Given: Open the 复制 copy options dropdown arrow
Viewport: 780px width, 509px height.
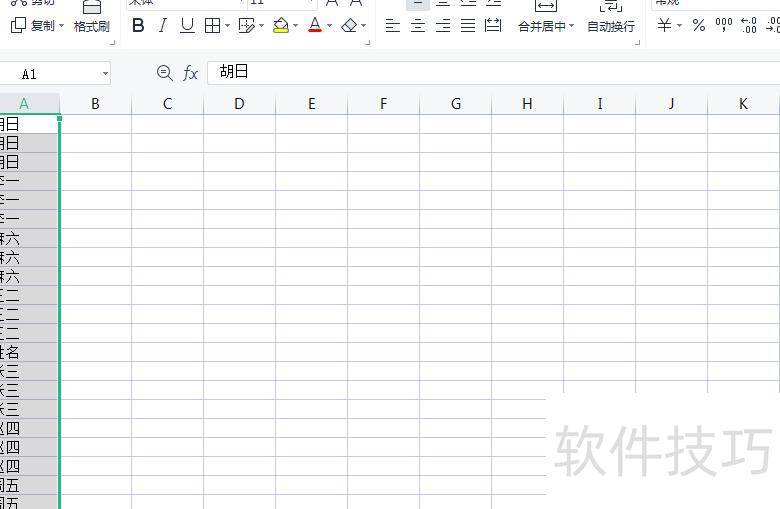Looking at the screenshot, I should click(62, 25).
